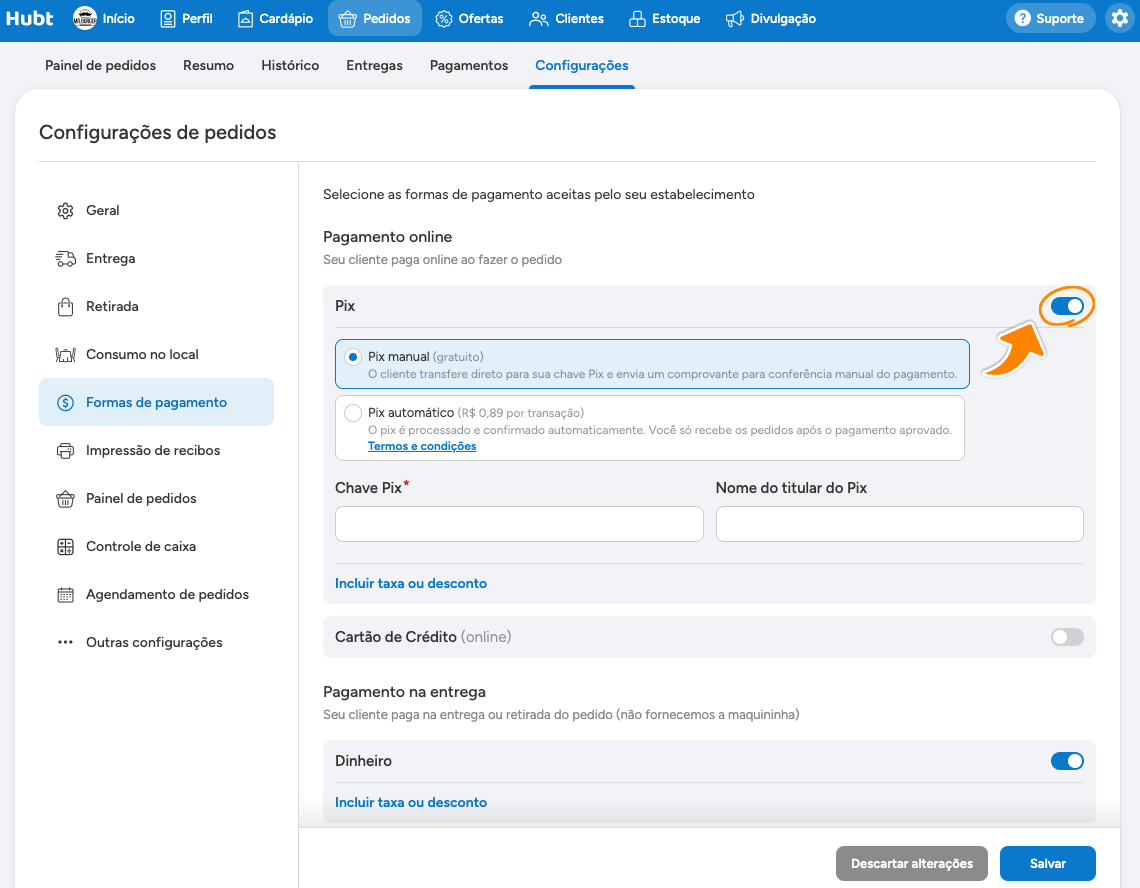Enable the Cartão de Crédito online toggle

point(1067,637)
